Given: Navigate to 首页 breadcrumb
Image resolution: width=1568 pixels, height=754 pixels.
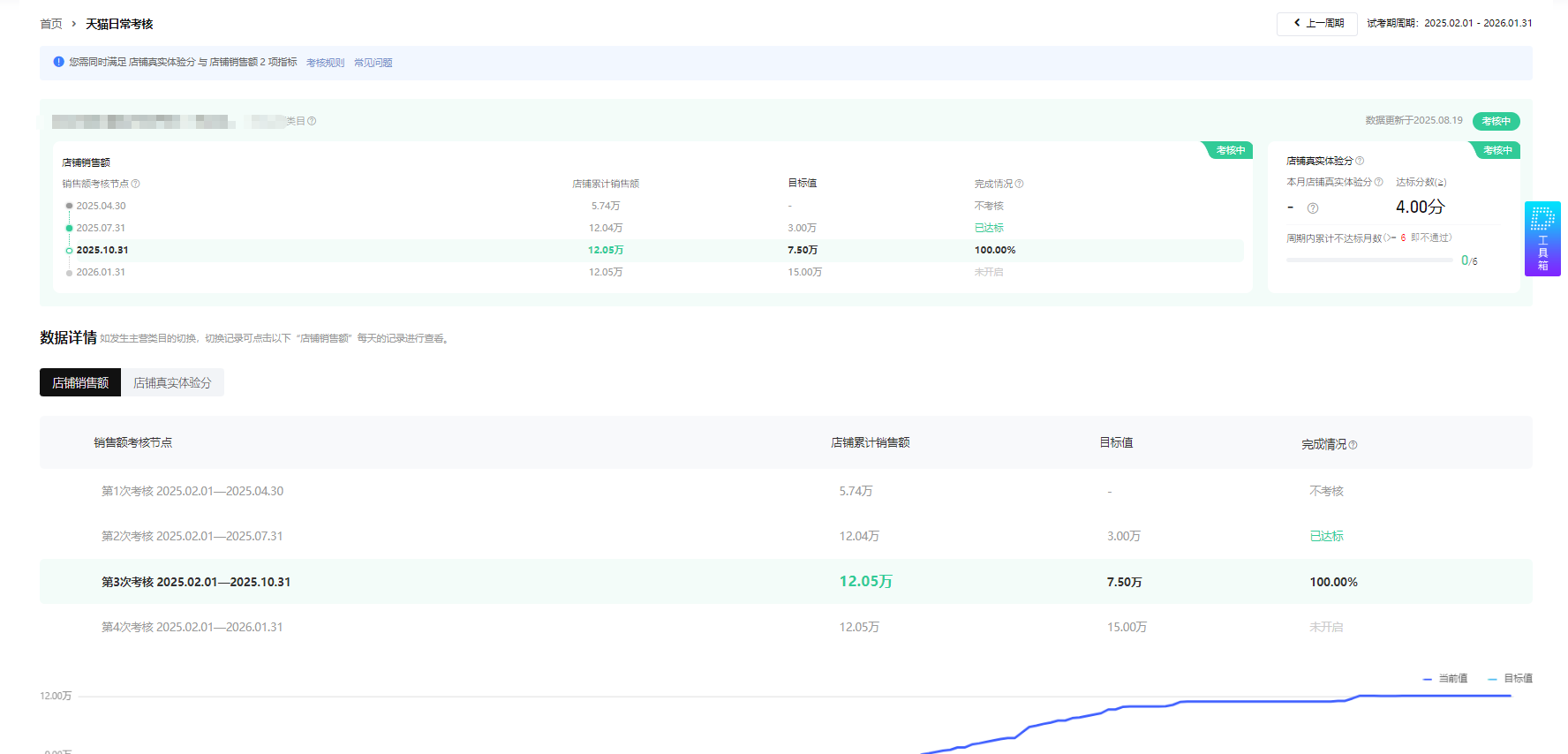Looking at the screenshot, I should pos(51,24).
